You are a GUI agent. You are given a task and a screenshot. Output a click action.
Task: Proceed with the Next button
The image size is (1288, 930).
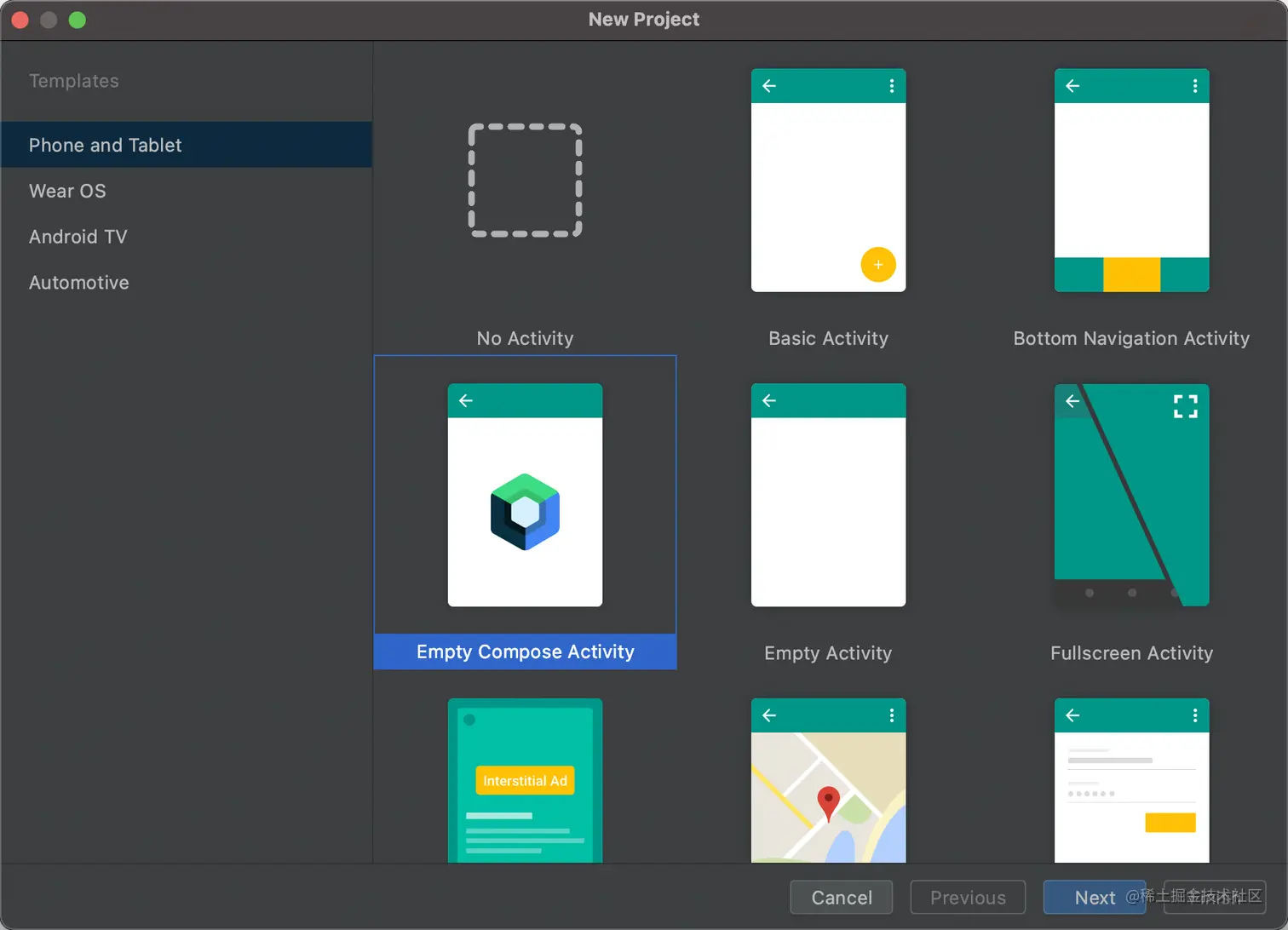(1095, 898)
